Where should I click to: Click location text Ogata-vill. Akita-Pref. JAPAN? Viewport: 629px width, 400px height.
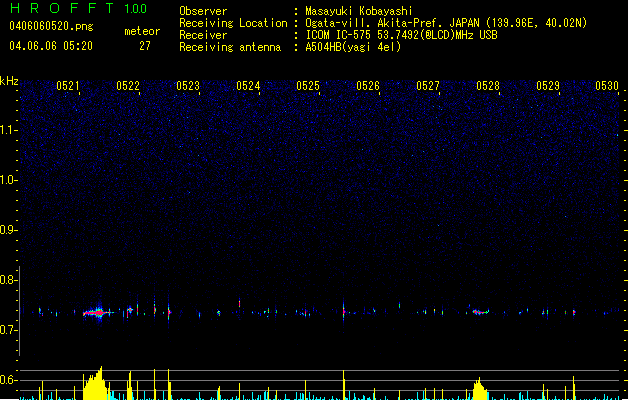point(392,23)
